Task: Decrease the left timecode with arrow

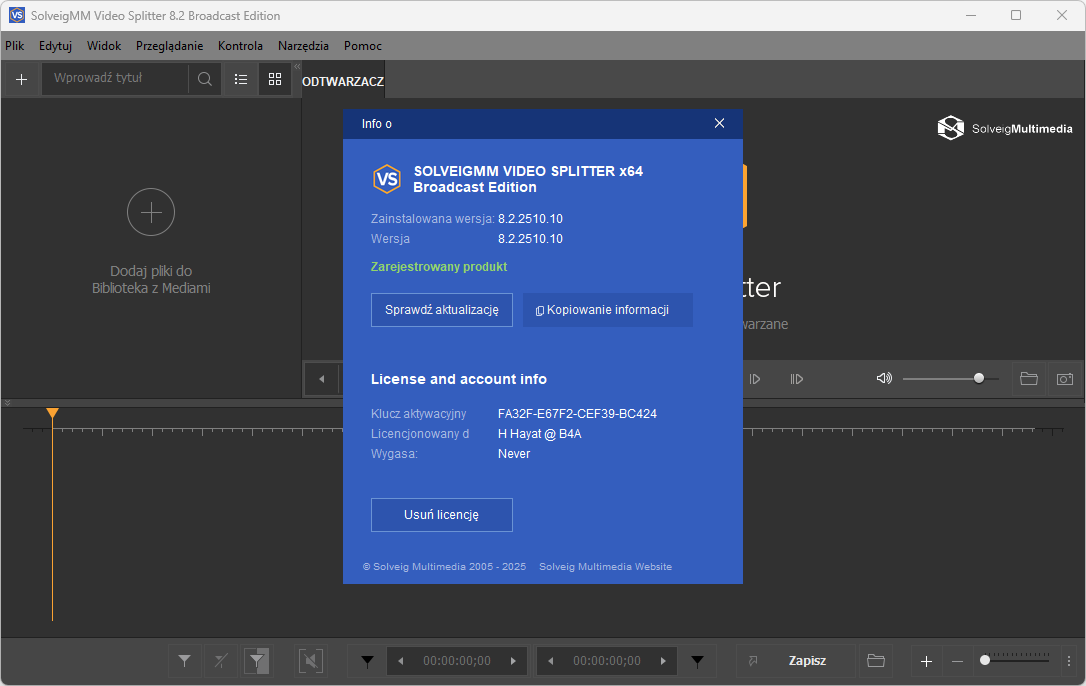Action: tap(400, 661)
